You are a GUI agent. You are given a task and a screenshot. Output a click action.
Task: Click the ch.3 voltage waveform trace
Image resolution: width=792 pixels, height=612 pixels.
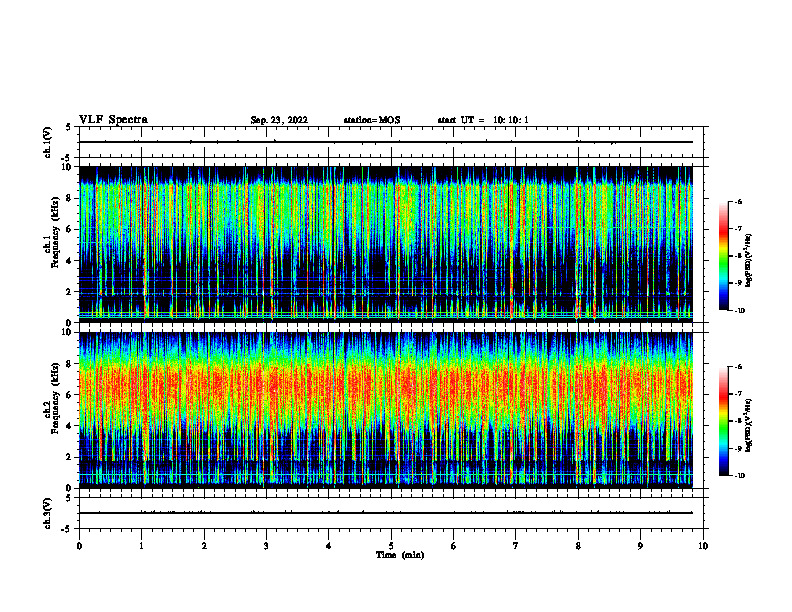click(386, 513)
